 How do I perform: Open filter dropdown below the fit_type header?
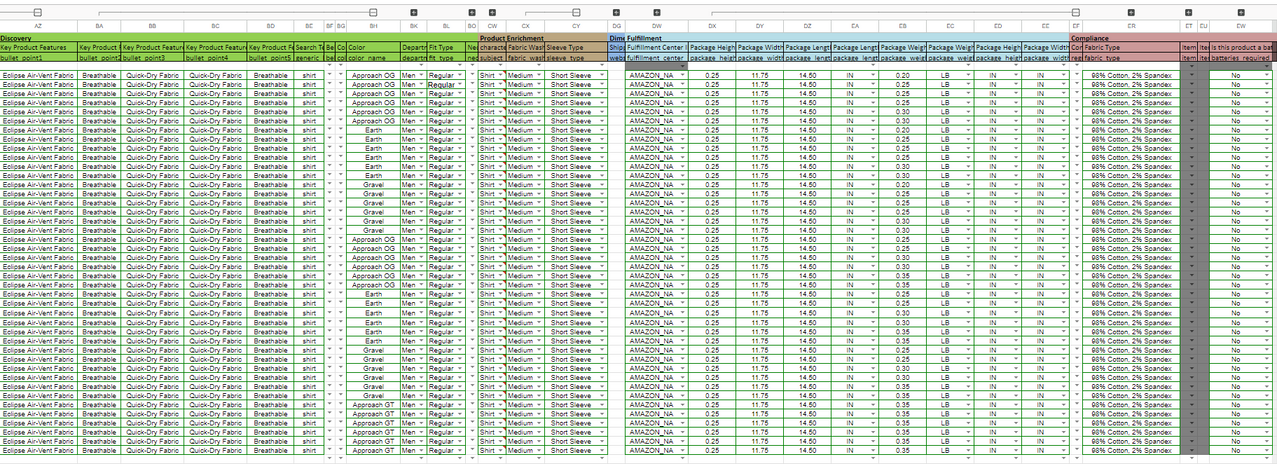pos(461,66)
